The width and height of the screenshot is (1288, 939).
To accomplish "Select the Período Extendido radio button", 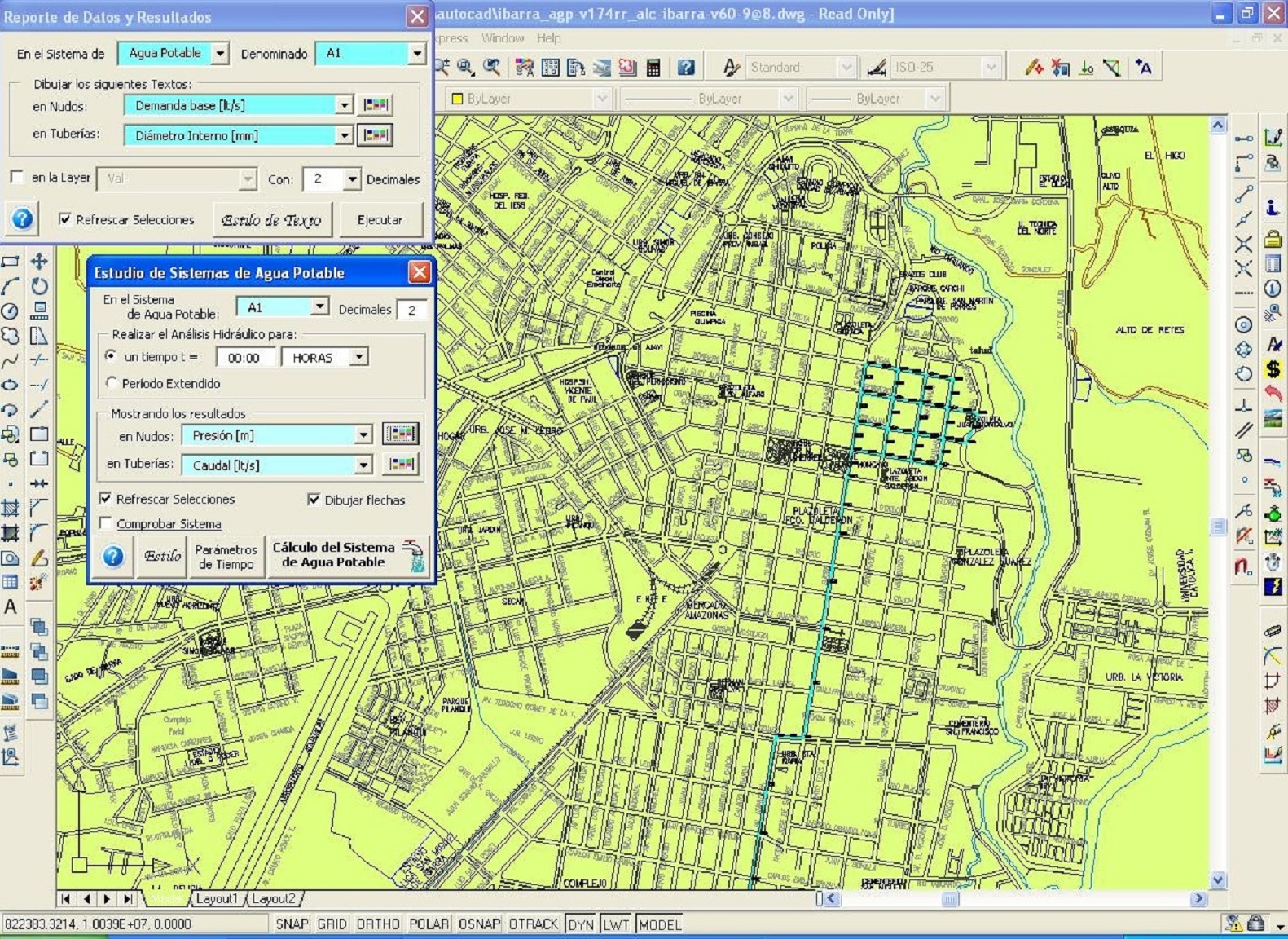I will click(x=112, y=383).
